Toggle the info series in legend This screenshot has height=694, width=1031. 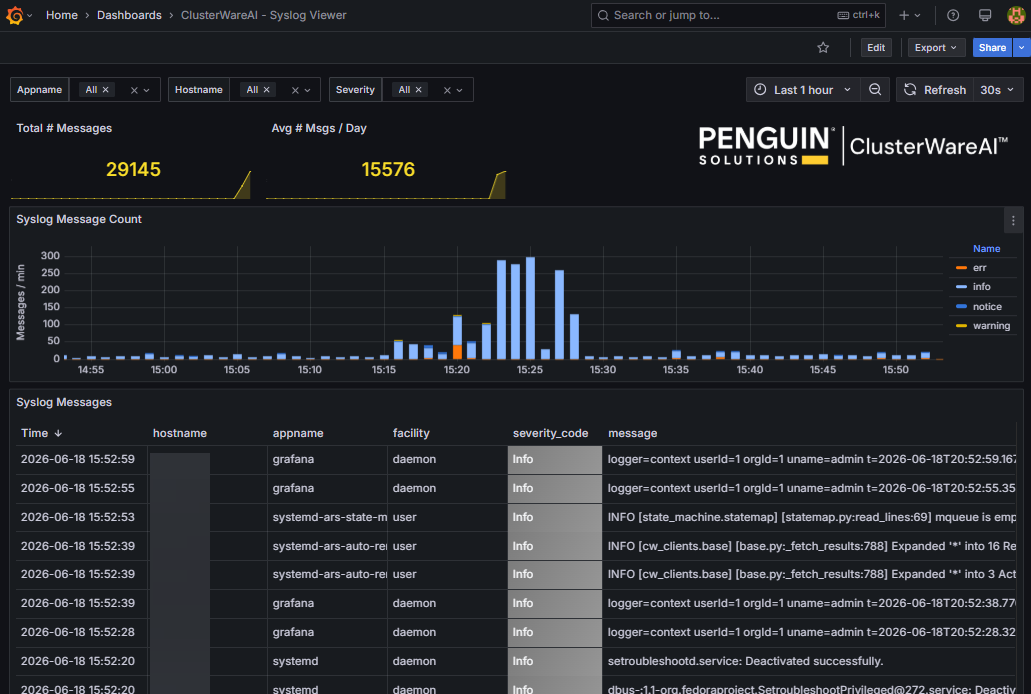[x=981, y=286]
